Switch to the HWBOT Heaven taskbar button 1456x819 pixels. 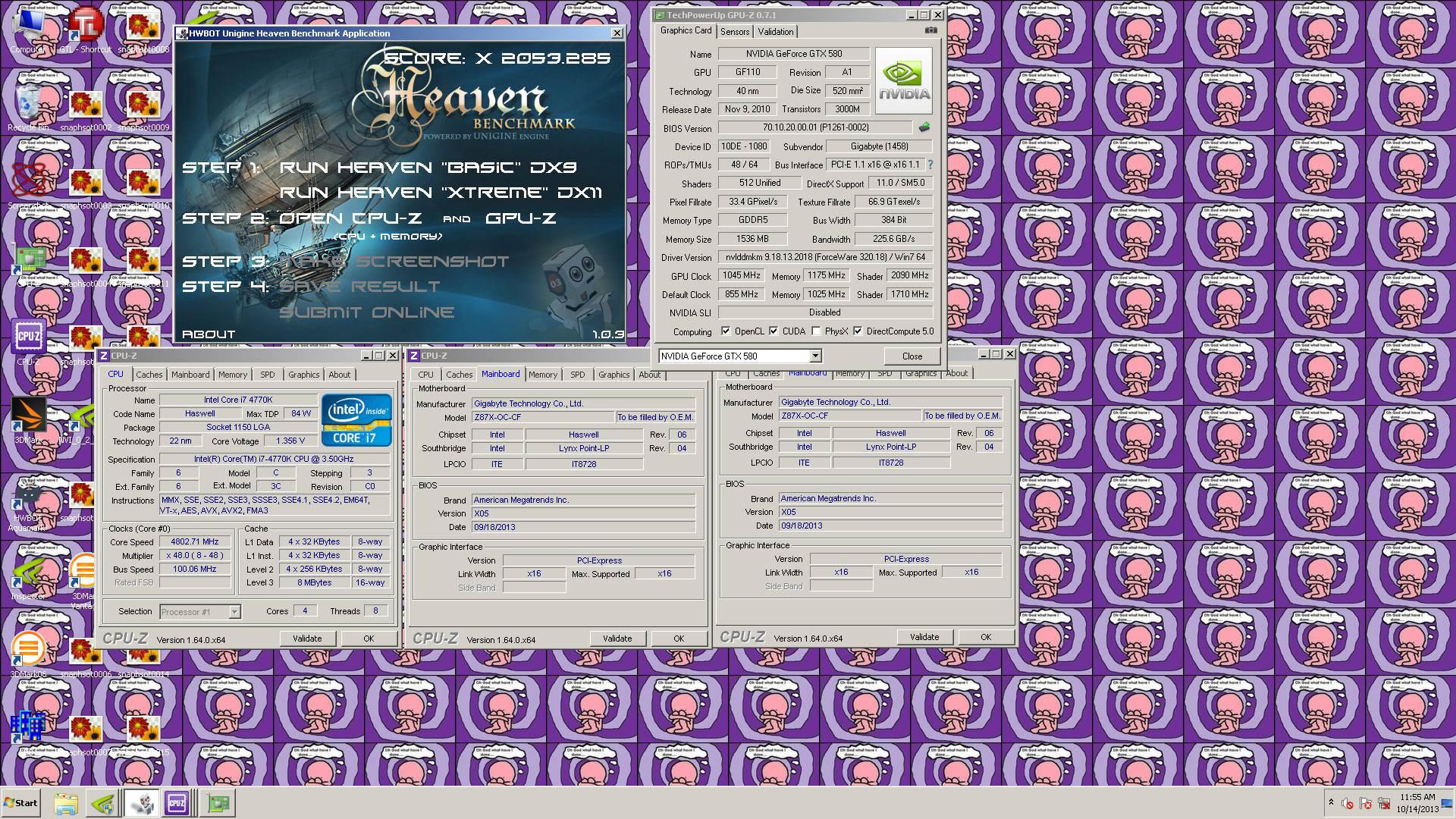(140, 803)
